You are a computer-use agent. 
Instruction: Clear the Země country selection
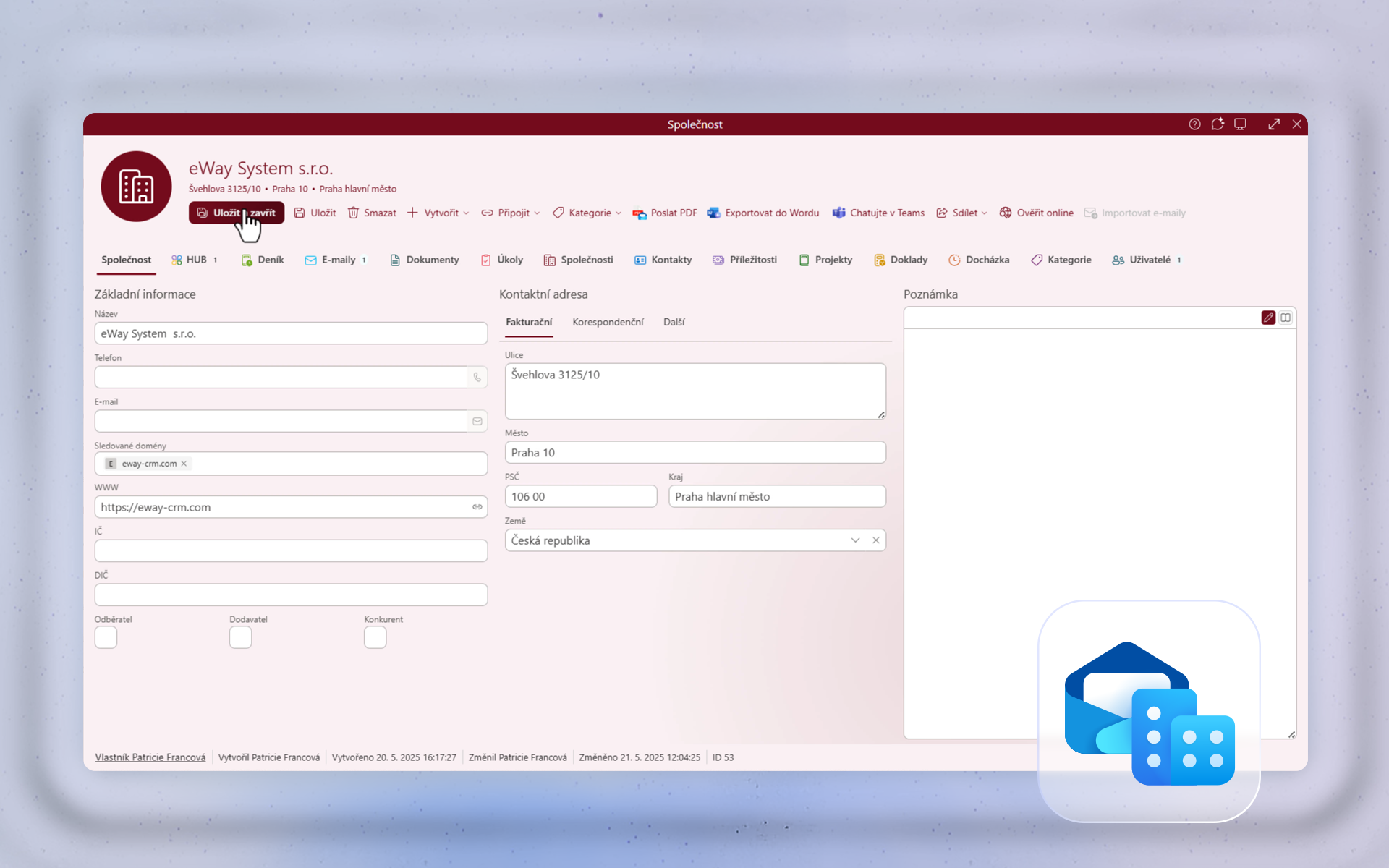[875, 540]
